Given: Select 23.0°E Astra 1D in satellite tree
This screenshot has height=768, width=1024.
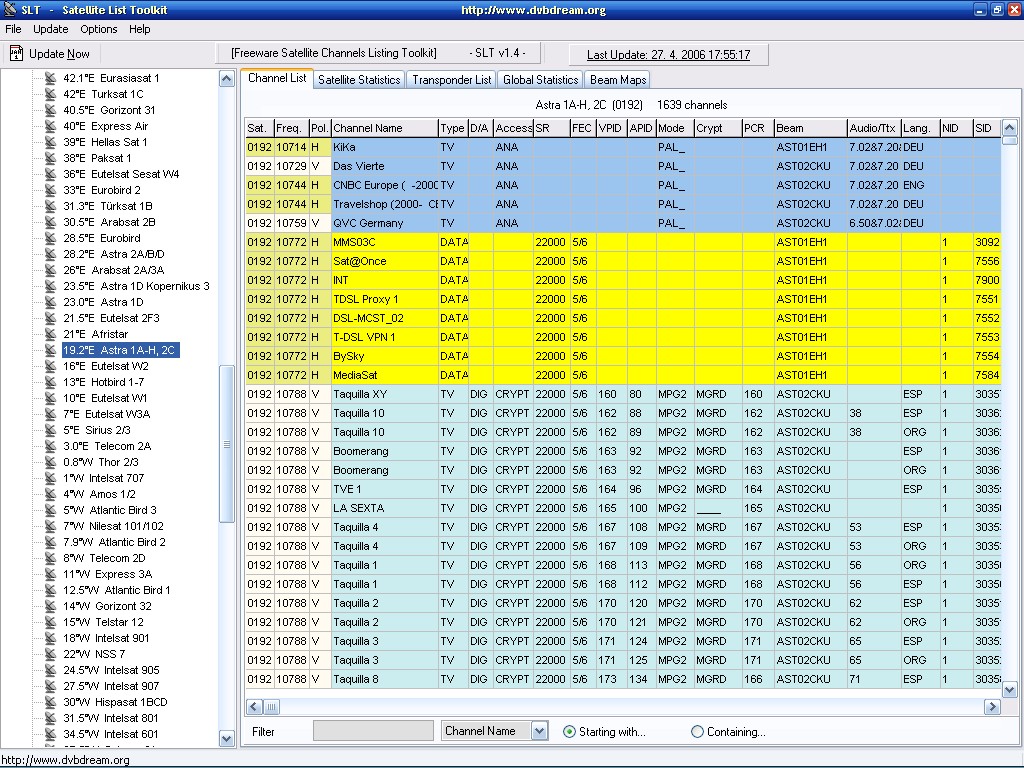Looking at the screenshot, I should (x=103, y=302).
